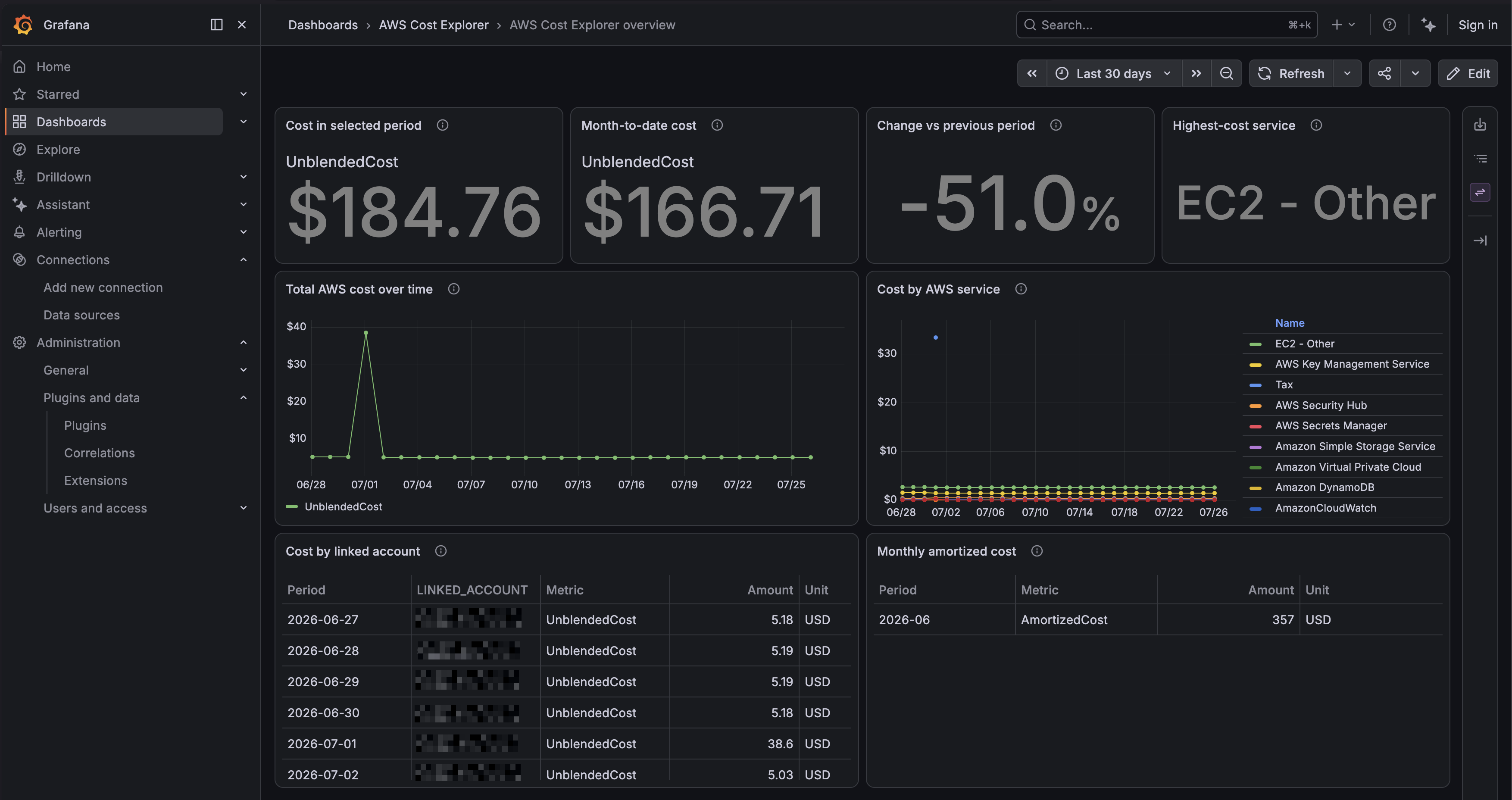The image size is (1512, 800).
Task: Go to Dashboards breadcrumb
Action: pyautogui.click(x=323, y=25)
